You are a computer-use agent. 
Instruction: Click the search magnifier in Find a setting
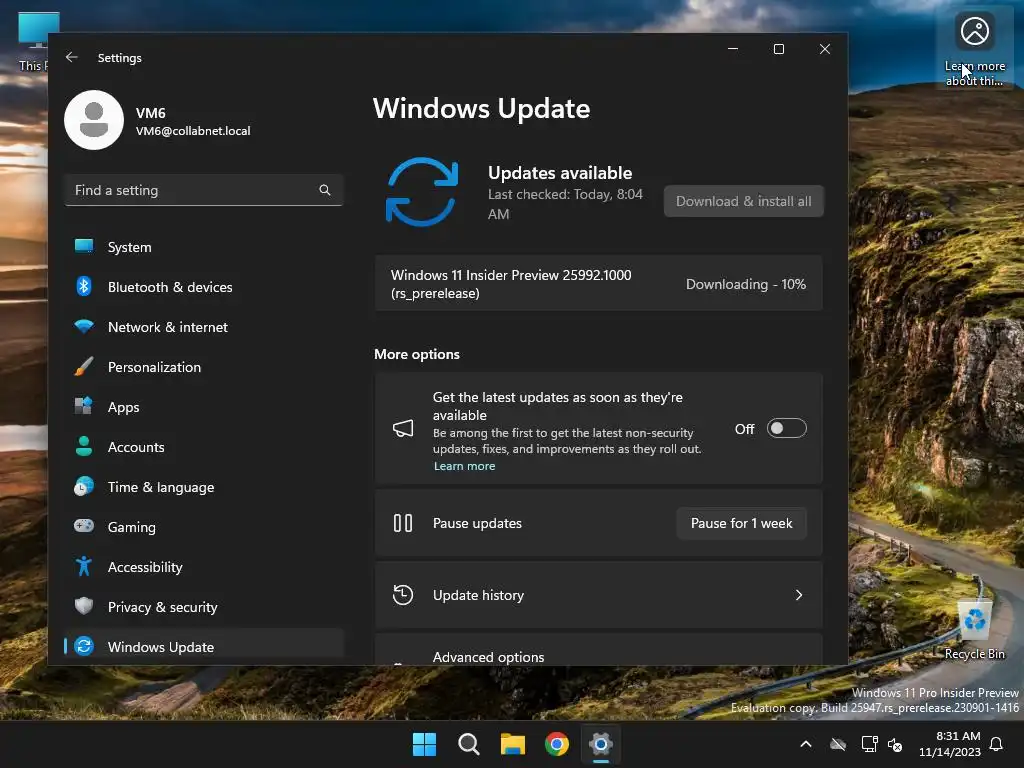[325, 190]
